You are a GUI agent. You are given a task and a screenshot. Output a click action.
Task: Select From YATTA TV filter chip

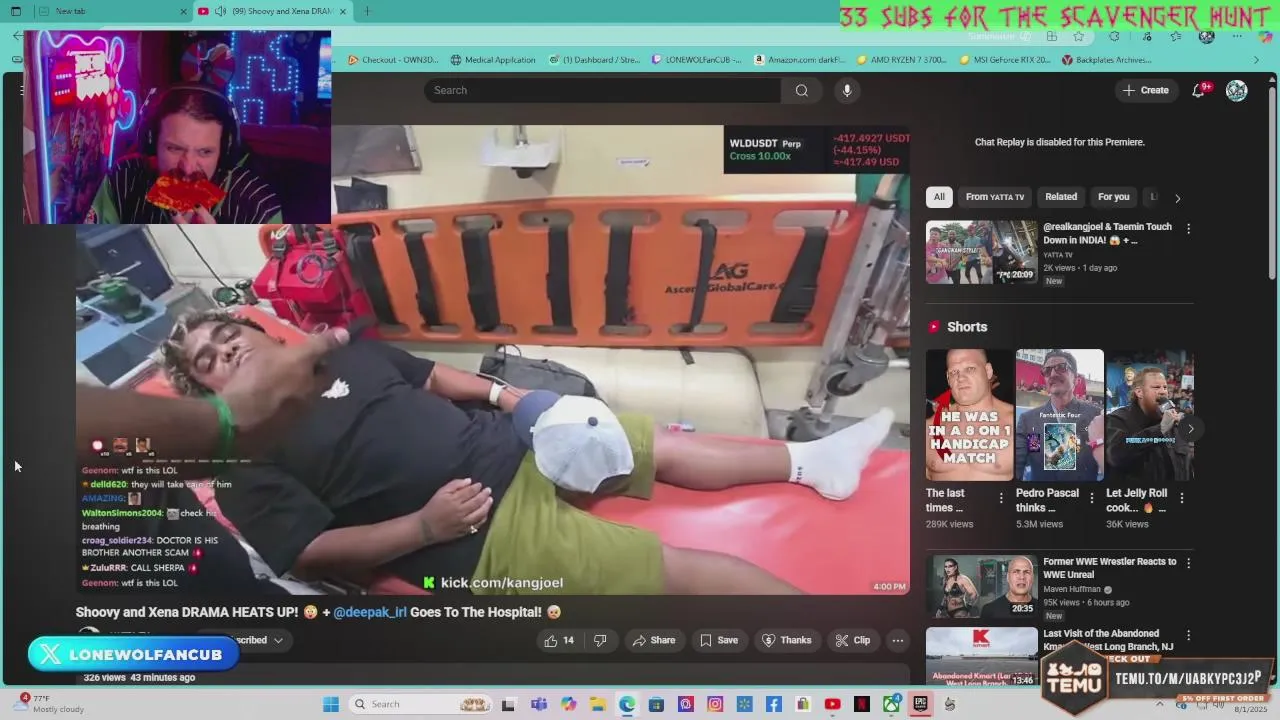point(995,197)
